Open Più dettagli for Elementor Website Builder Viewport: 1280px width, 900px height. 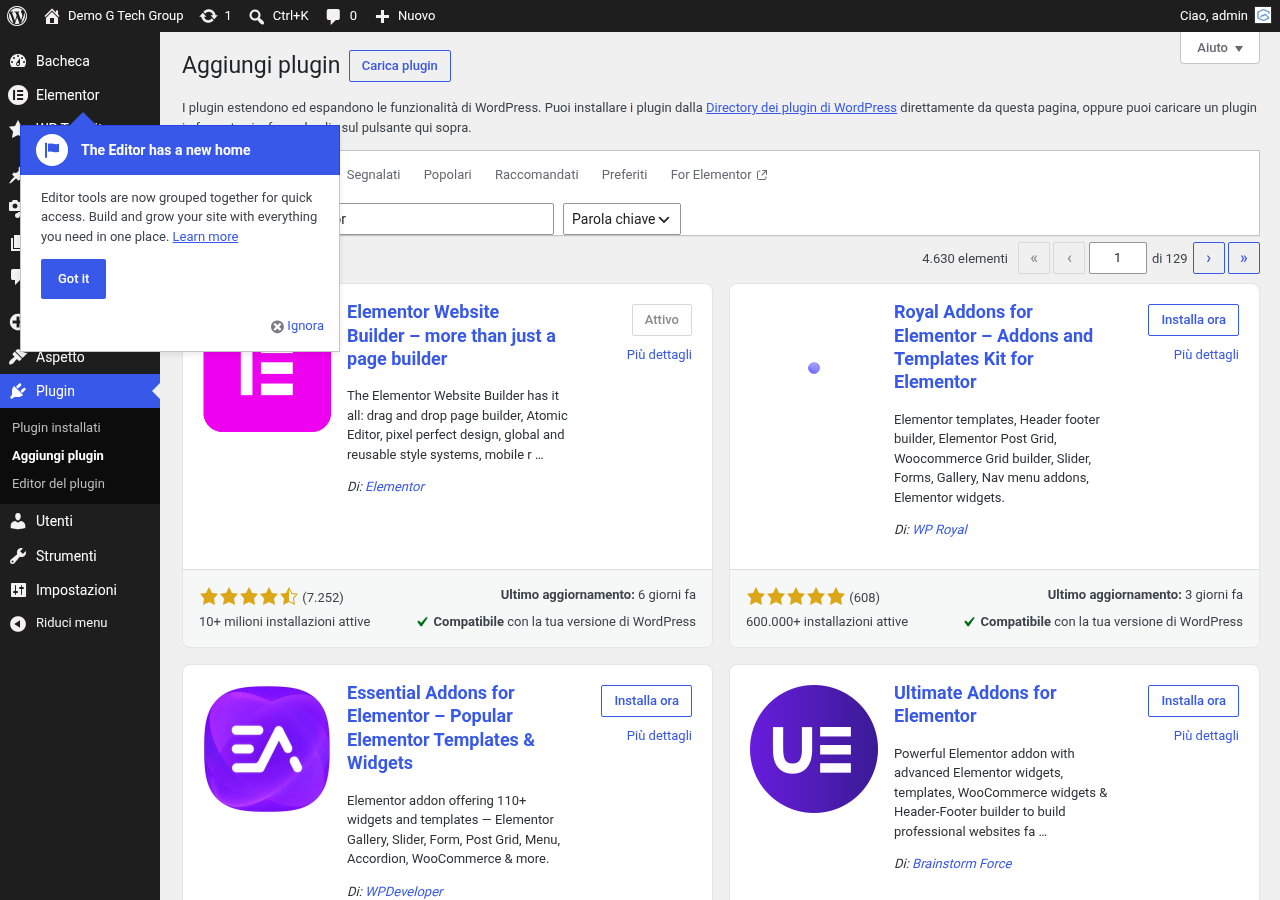click(x=659, y=355)
